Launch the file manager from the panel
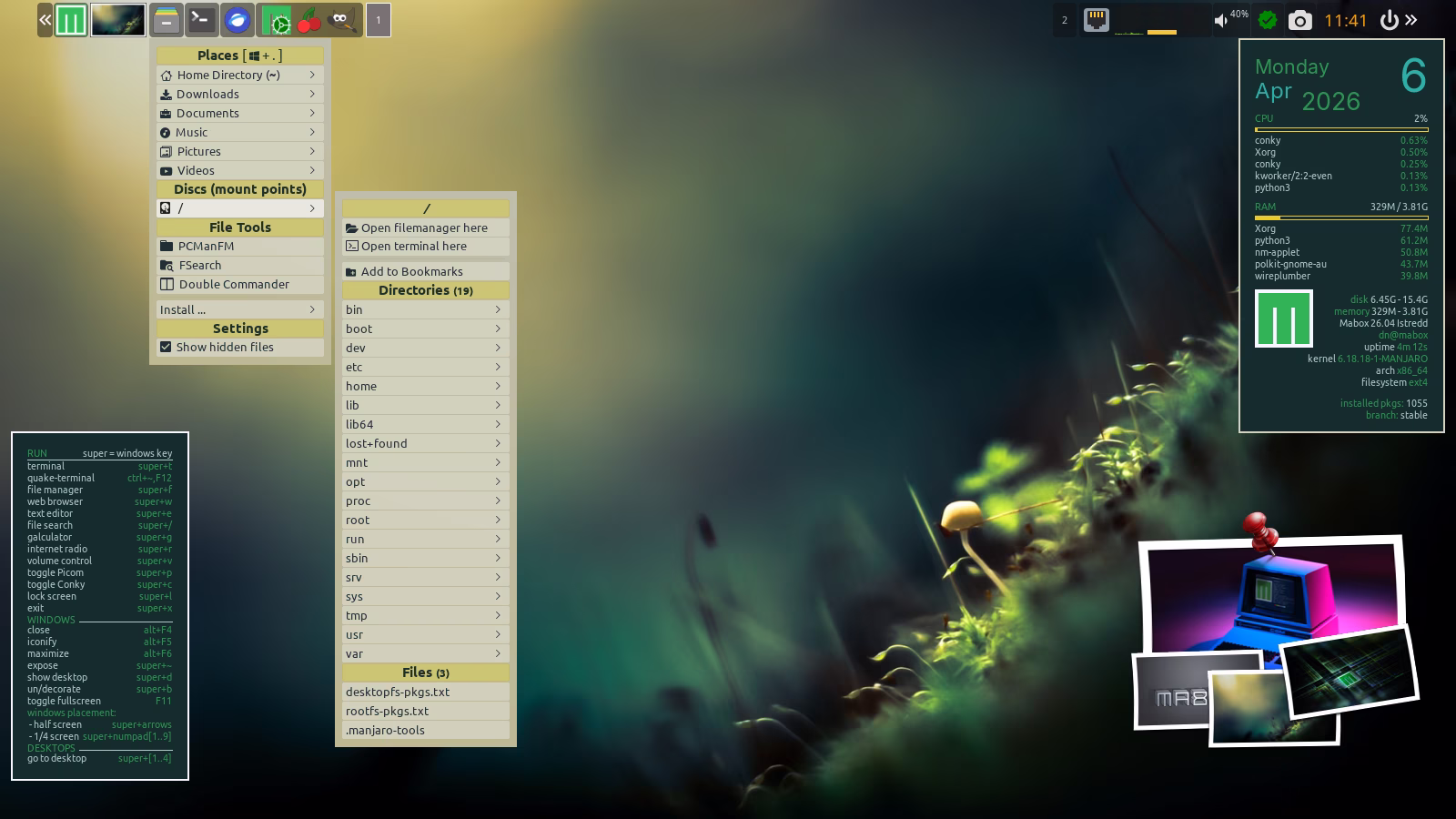The image size is (1456, 819). pos(166,20)
